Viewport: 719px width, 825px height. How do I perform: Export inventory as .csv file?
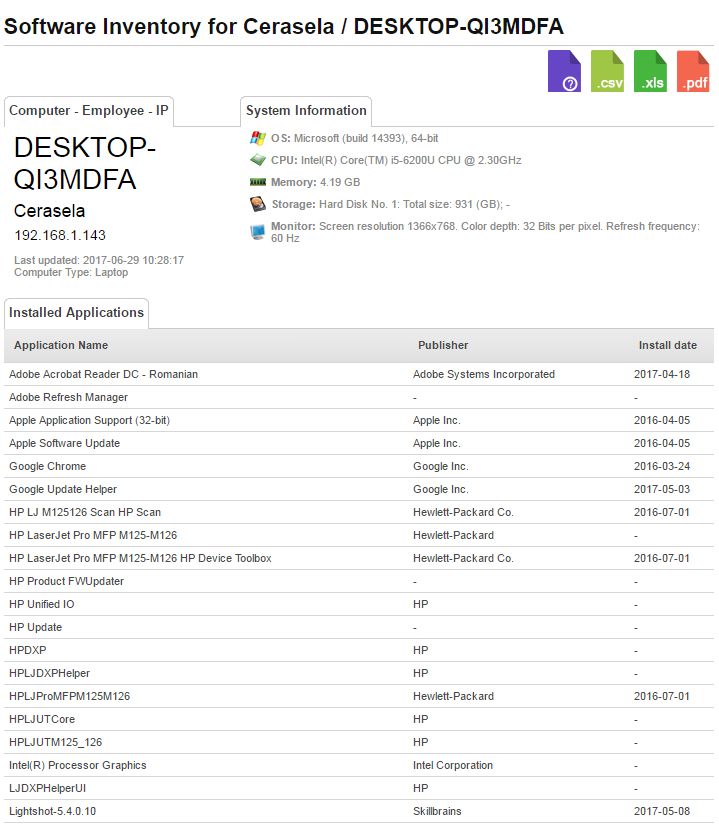point(607,71)
